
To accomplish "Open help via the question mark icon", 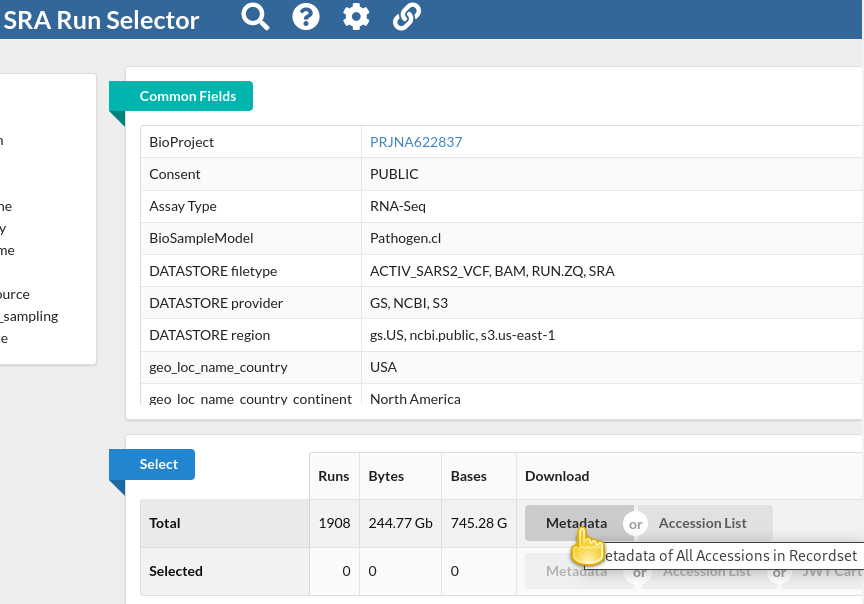I will click(306, 17).
